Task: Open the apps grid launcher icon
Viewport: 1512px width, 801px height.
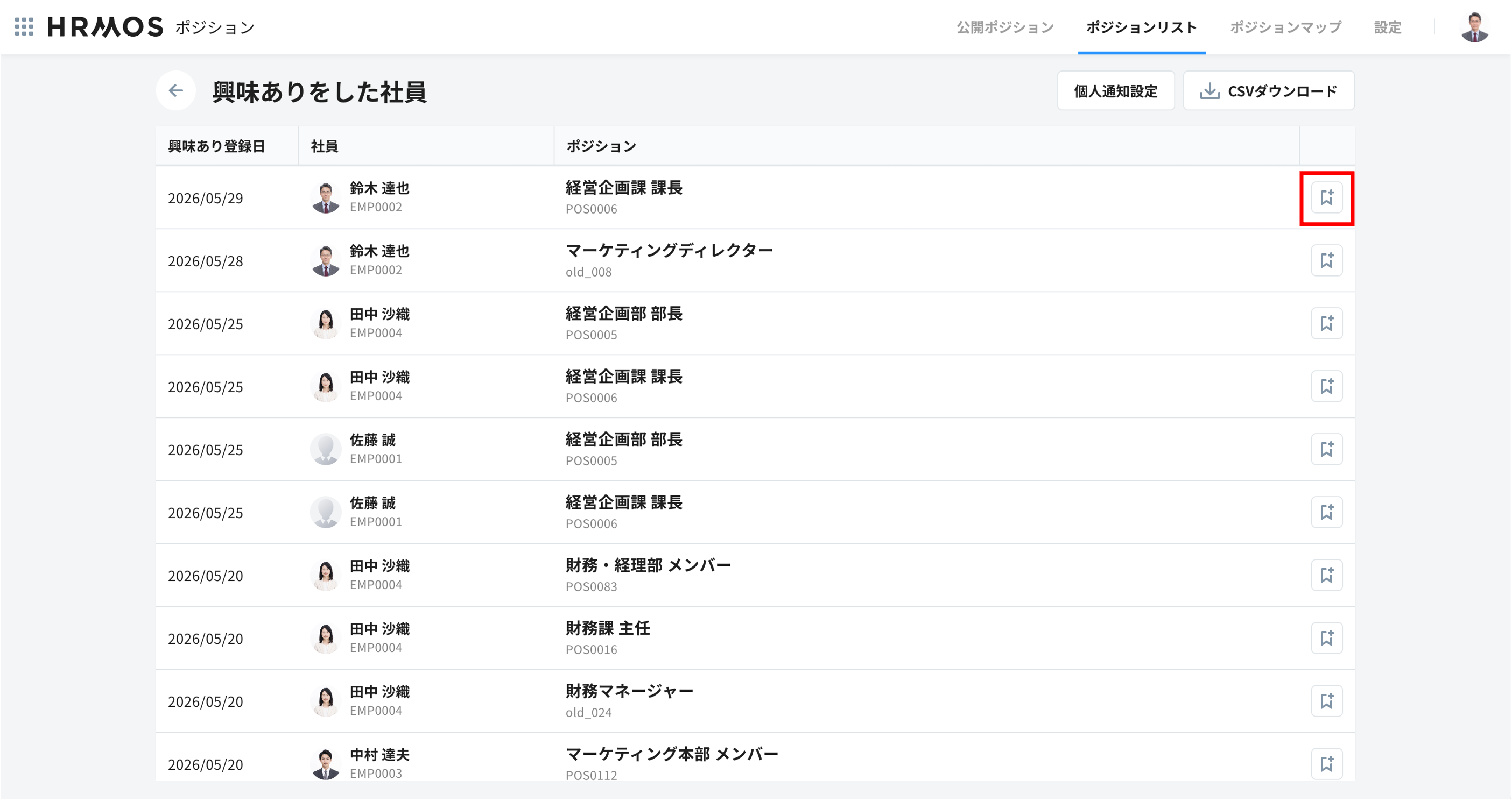Action: coord(24,27)
